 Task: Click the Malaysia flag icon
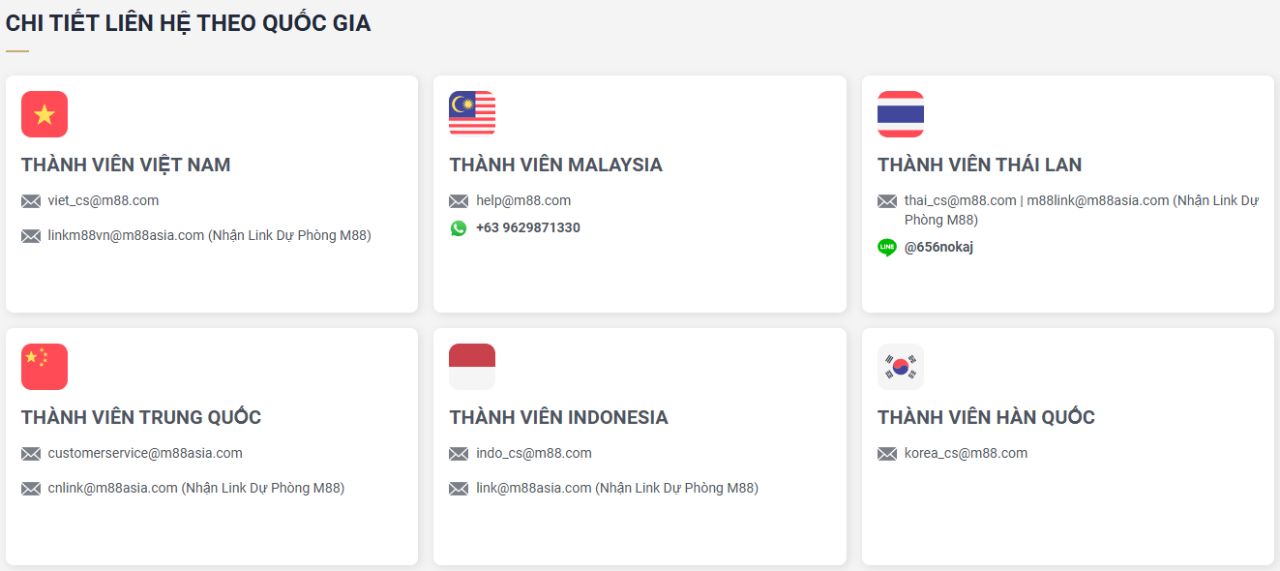coord(472,114)
